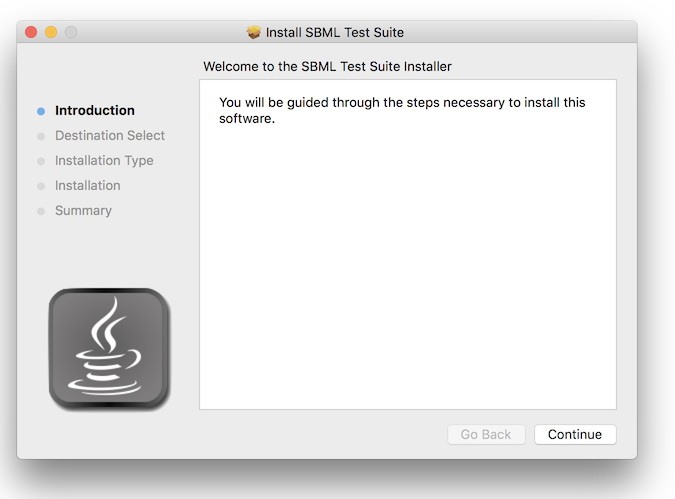Screen dimensions: 675x499
Task: Click the bullet beside Destination Select
Action: (41, 136)
